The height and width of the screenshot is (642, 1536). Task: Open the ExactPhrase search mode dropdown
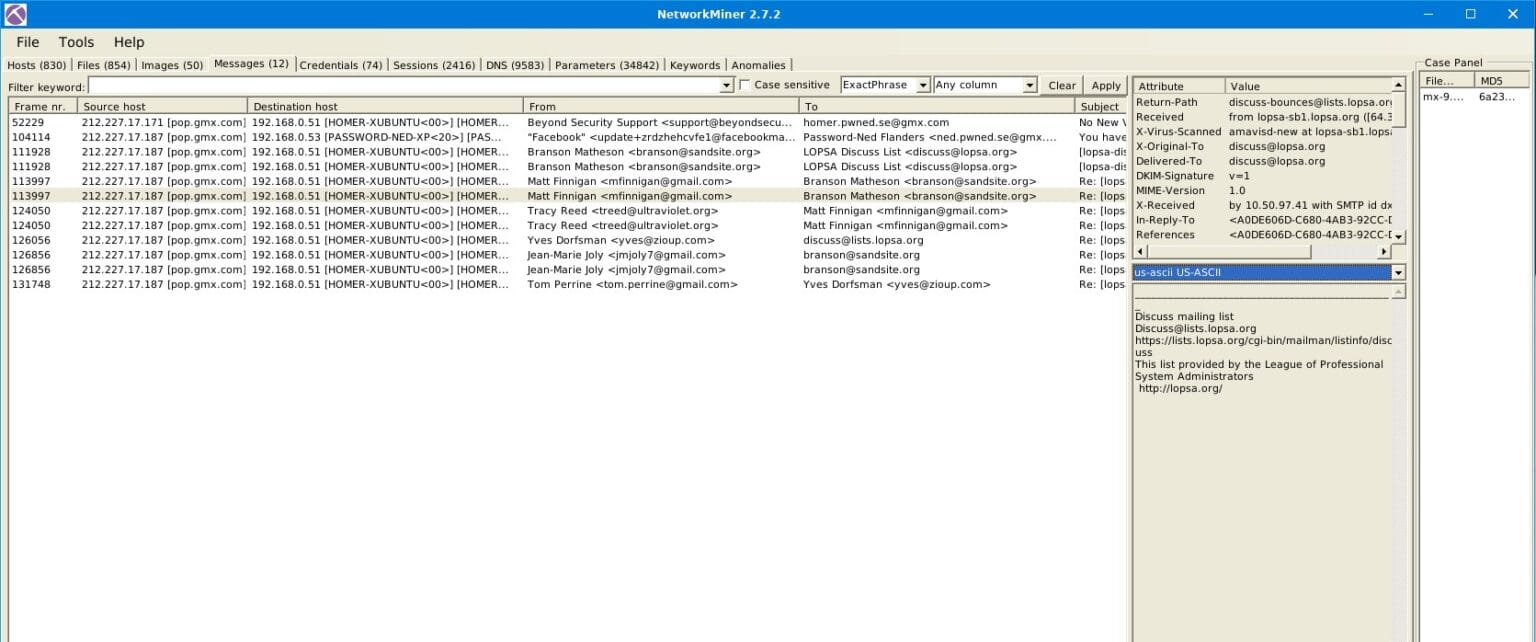(922, 84)
